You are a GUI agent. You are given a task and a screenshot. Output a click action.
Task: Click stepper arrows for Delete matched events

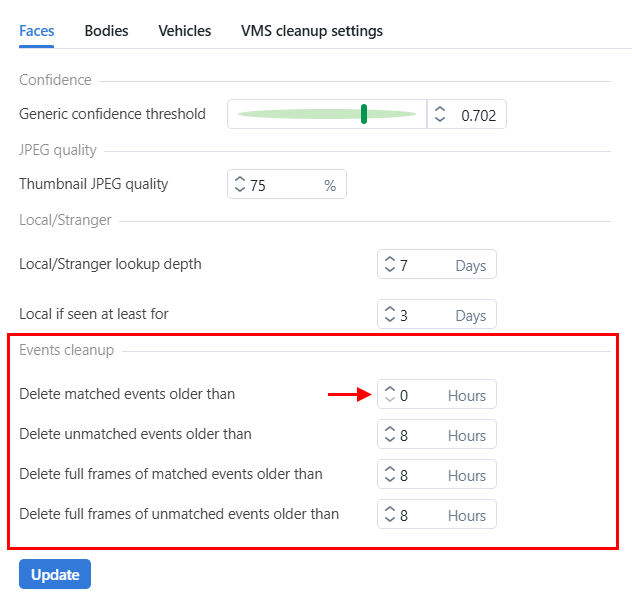coord(389,395)
